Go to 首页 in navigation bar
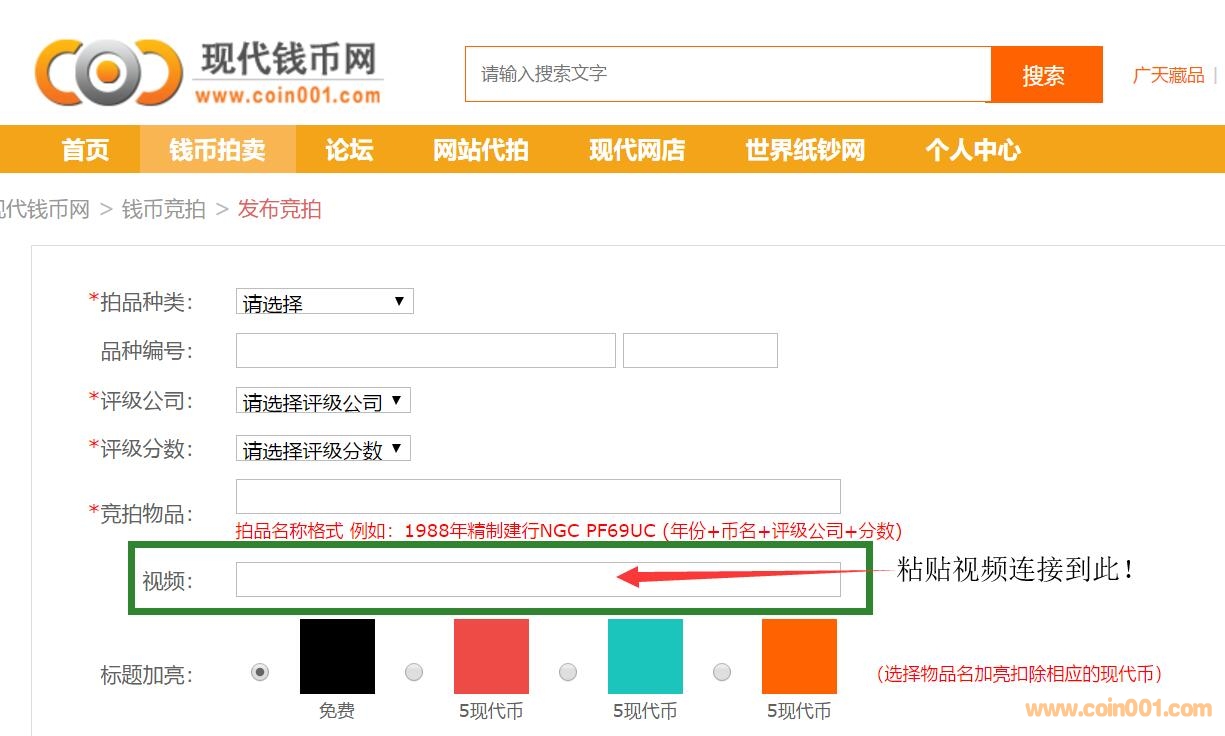Viewport: 1225px width, 736px height. coord(85,150)
